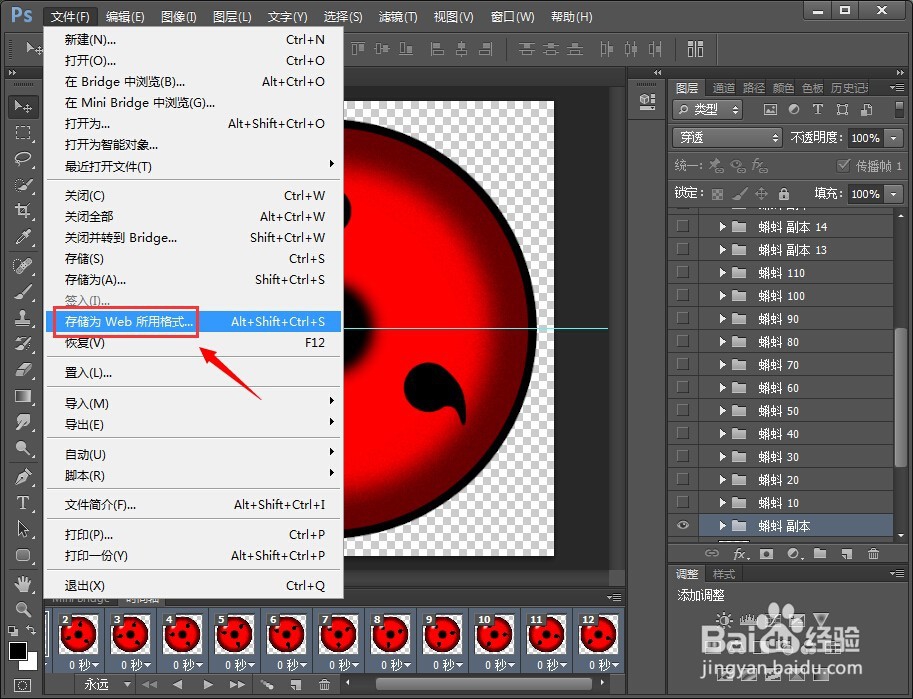Select the Hand tool

coord(23,583)
